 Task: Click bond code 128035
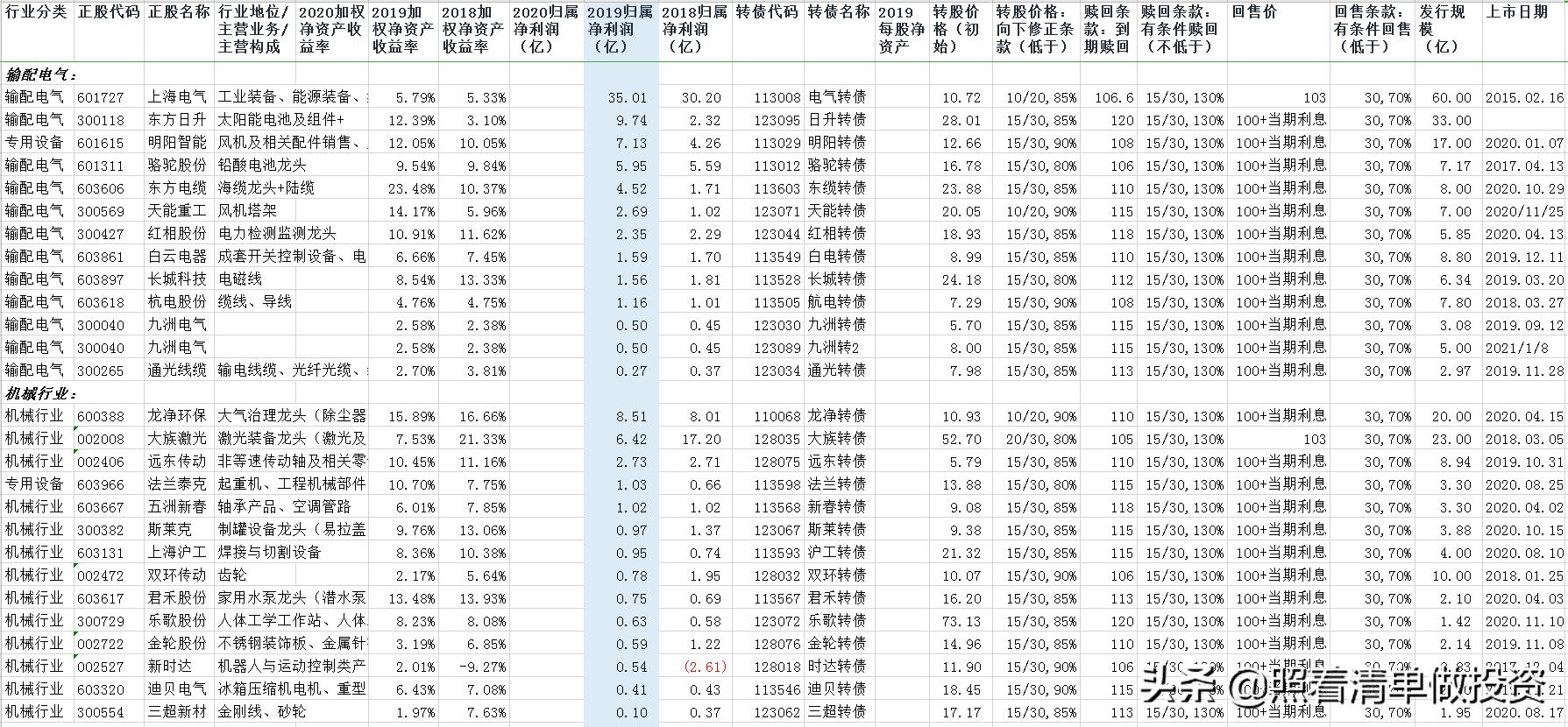pyautogui.click(x=777, y=440)
